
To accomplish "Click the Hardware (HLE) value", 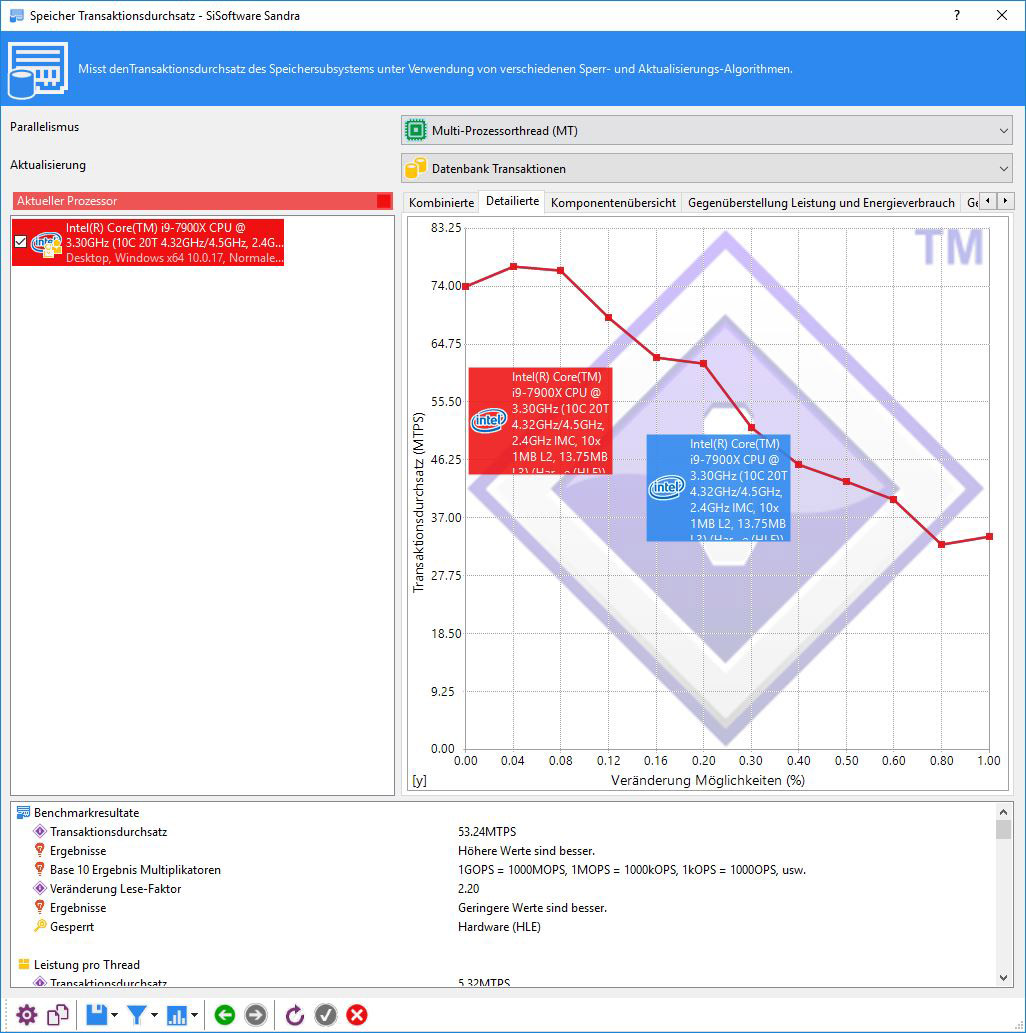I will coord(499,926).
